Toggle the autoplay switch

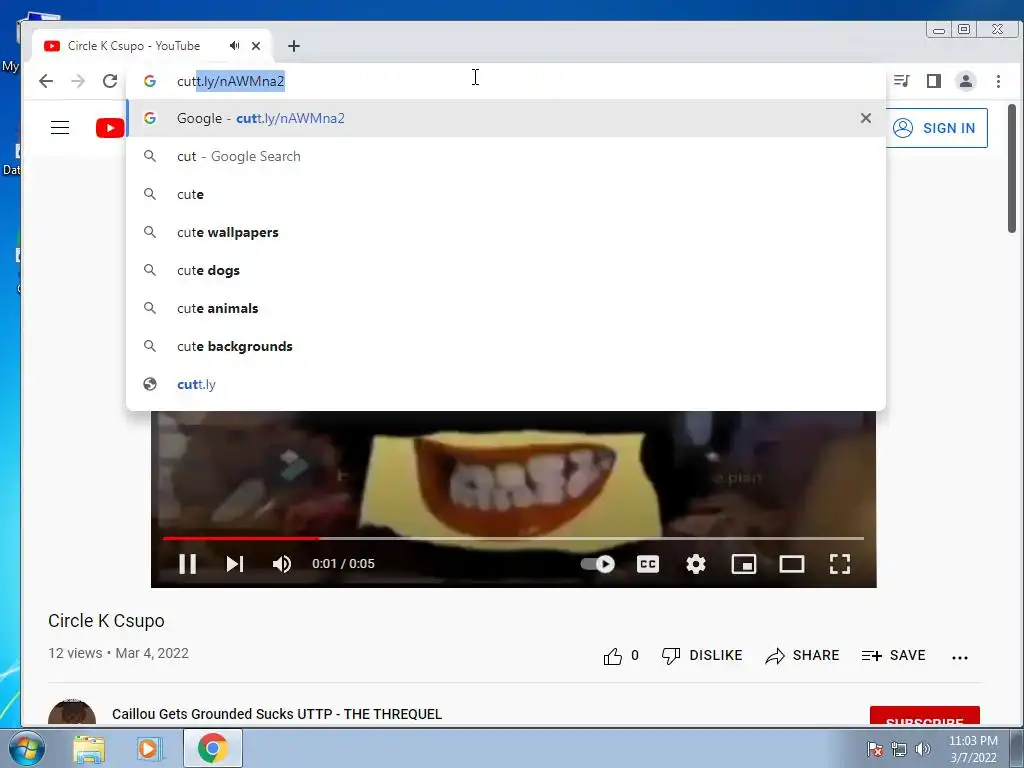598,564
